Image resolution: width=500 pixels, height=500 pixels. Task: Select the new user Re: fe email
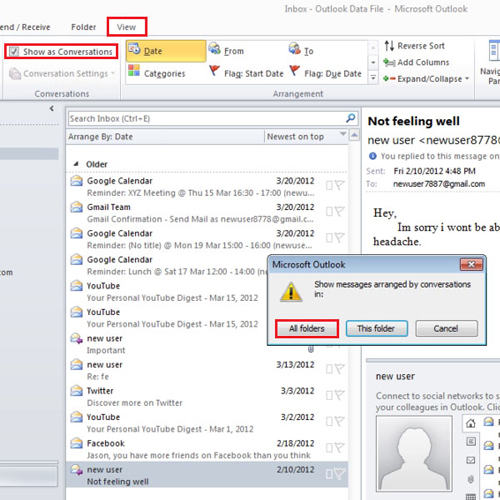point(207,371)
